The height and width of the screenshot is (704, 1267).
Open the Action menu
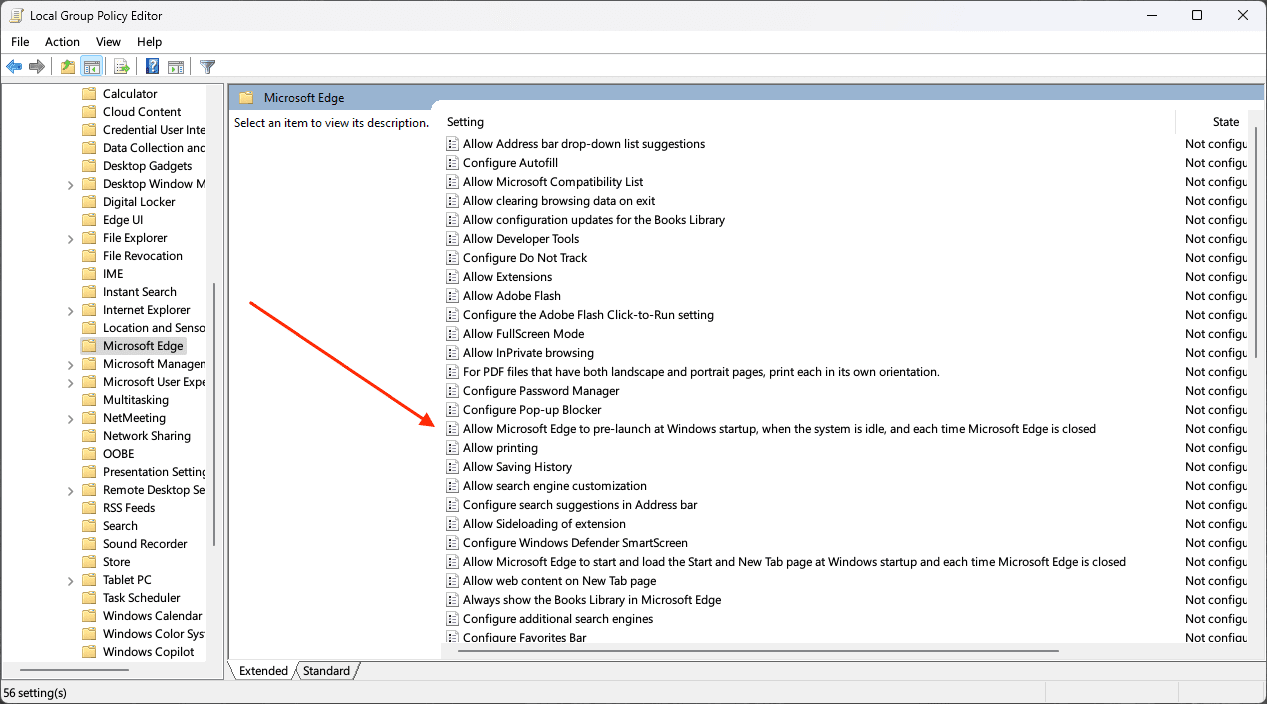pos(62,42)
